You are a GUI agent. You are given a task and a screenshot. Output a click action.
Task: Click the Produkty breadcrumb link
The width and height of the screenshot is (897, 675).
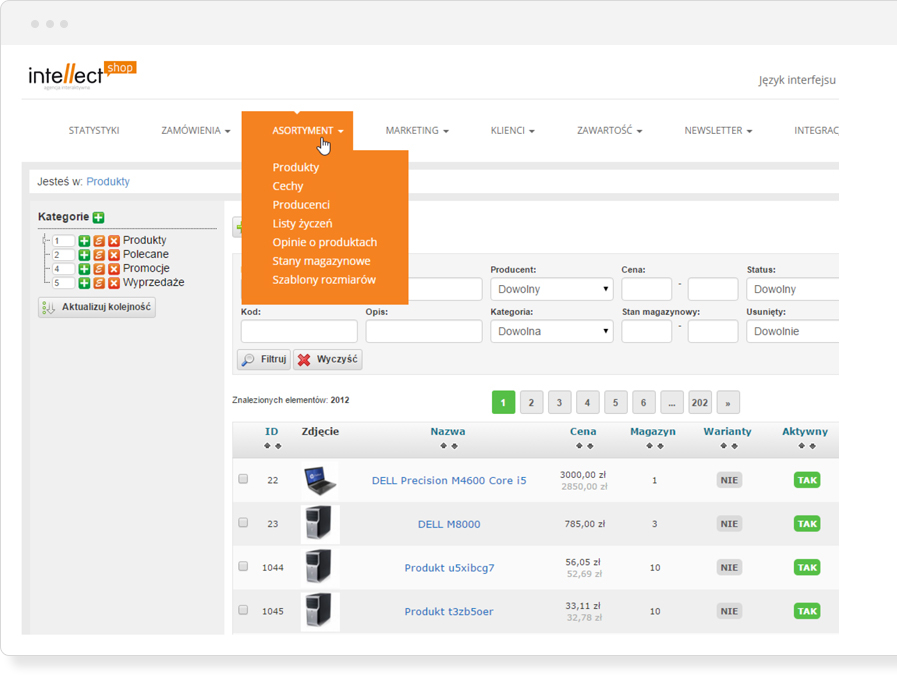(x=108, y=181)
